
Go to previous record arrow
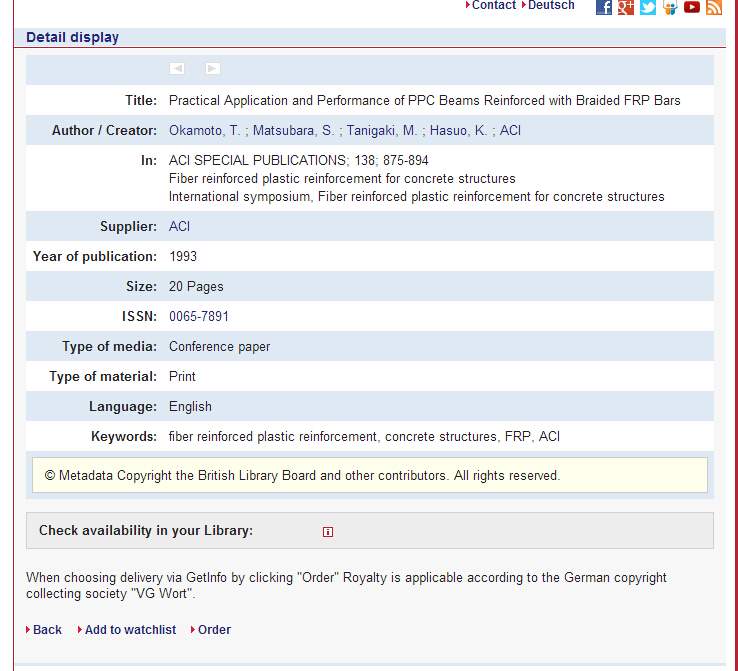[177, 69]
